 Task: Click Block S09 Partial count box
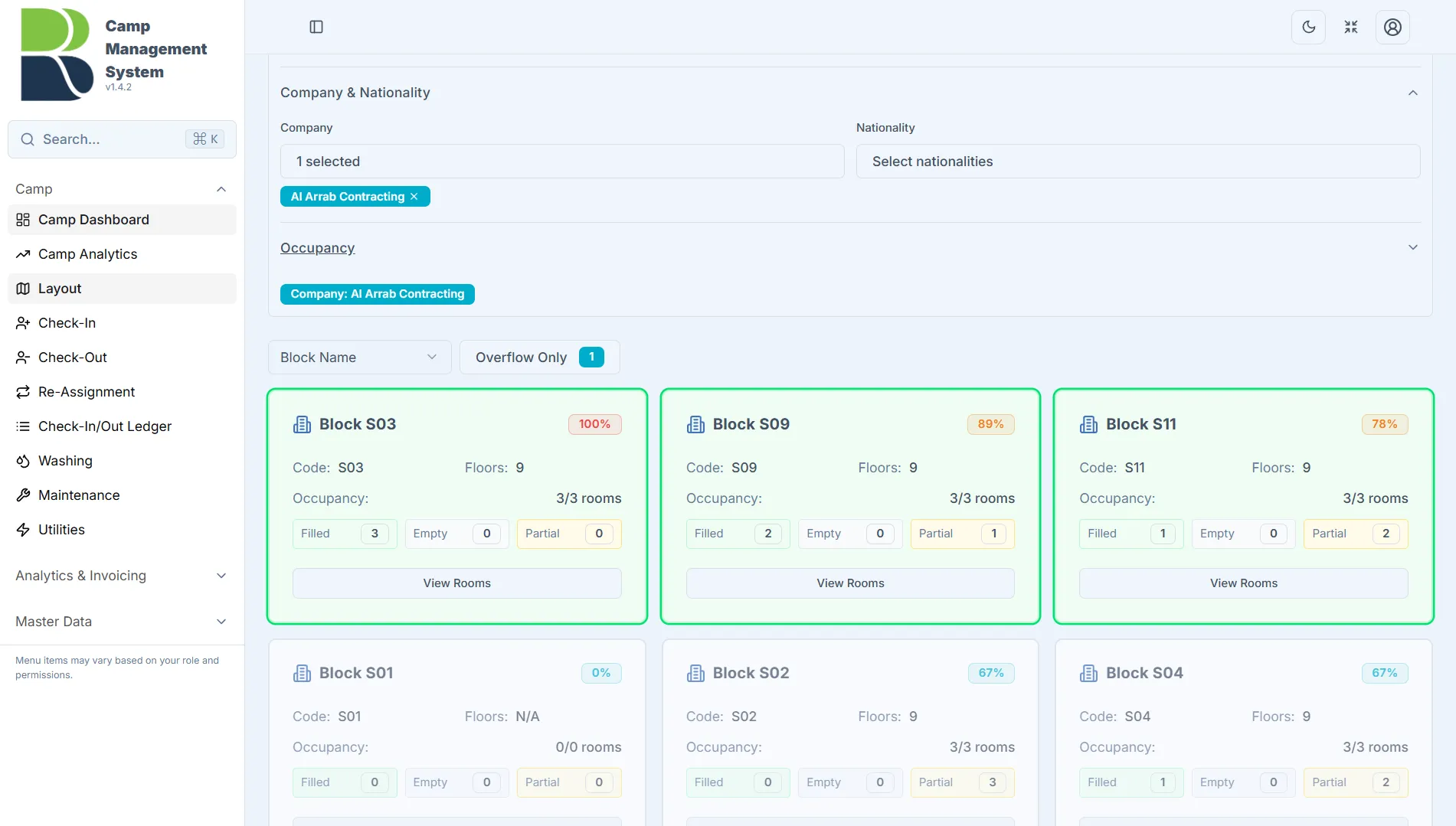[x=963, y=534]
